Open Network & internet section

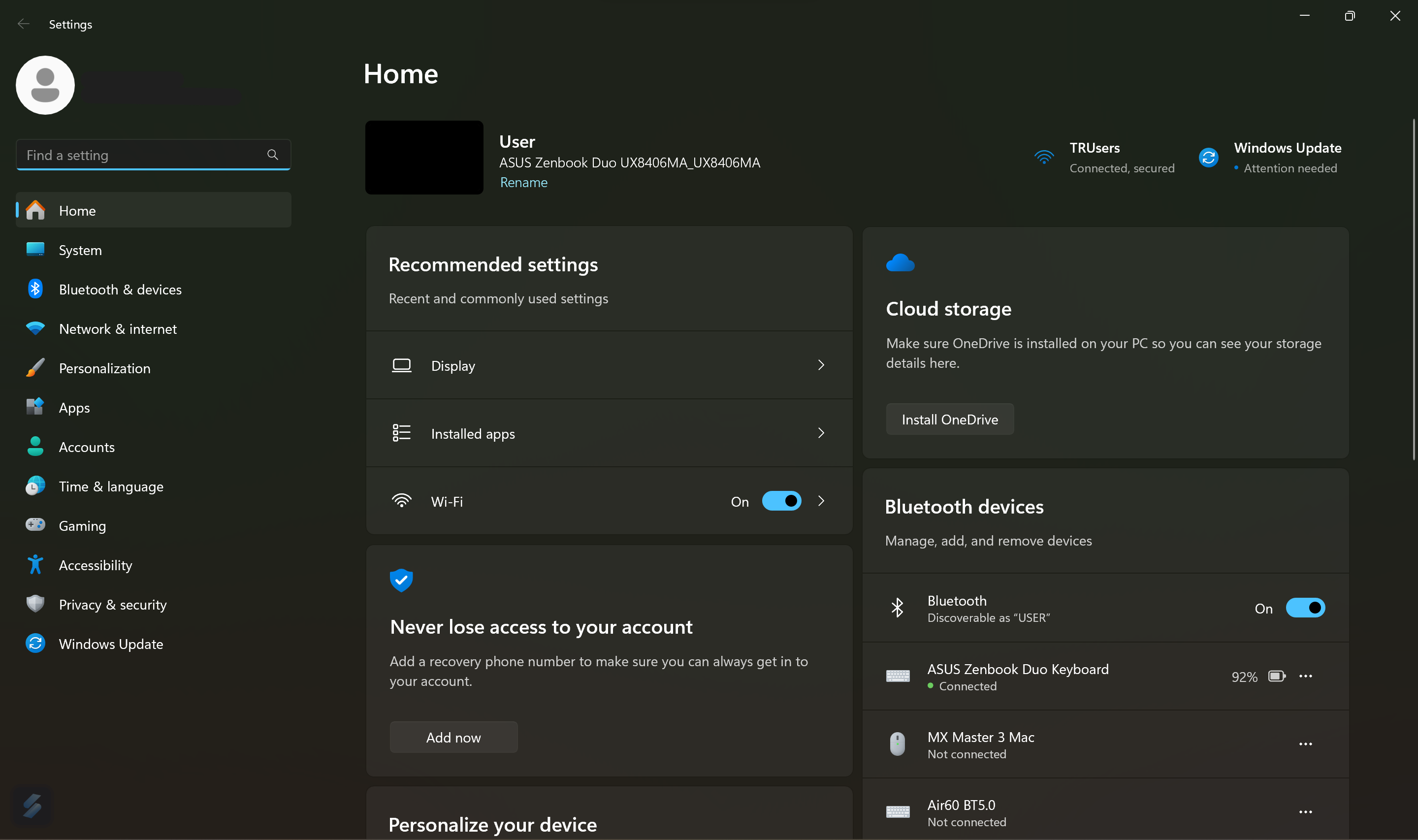click(153, 328)
